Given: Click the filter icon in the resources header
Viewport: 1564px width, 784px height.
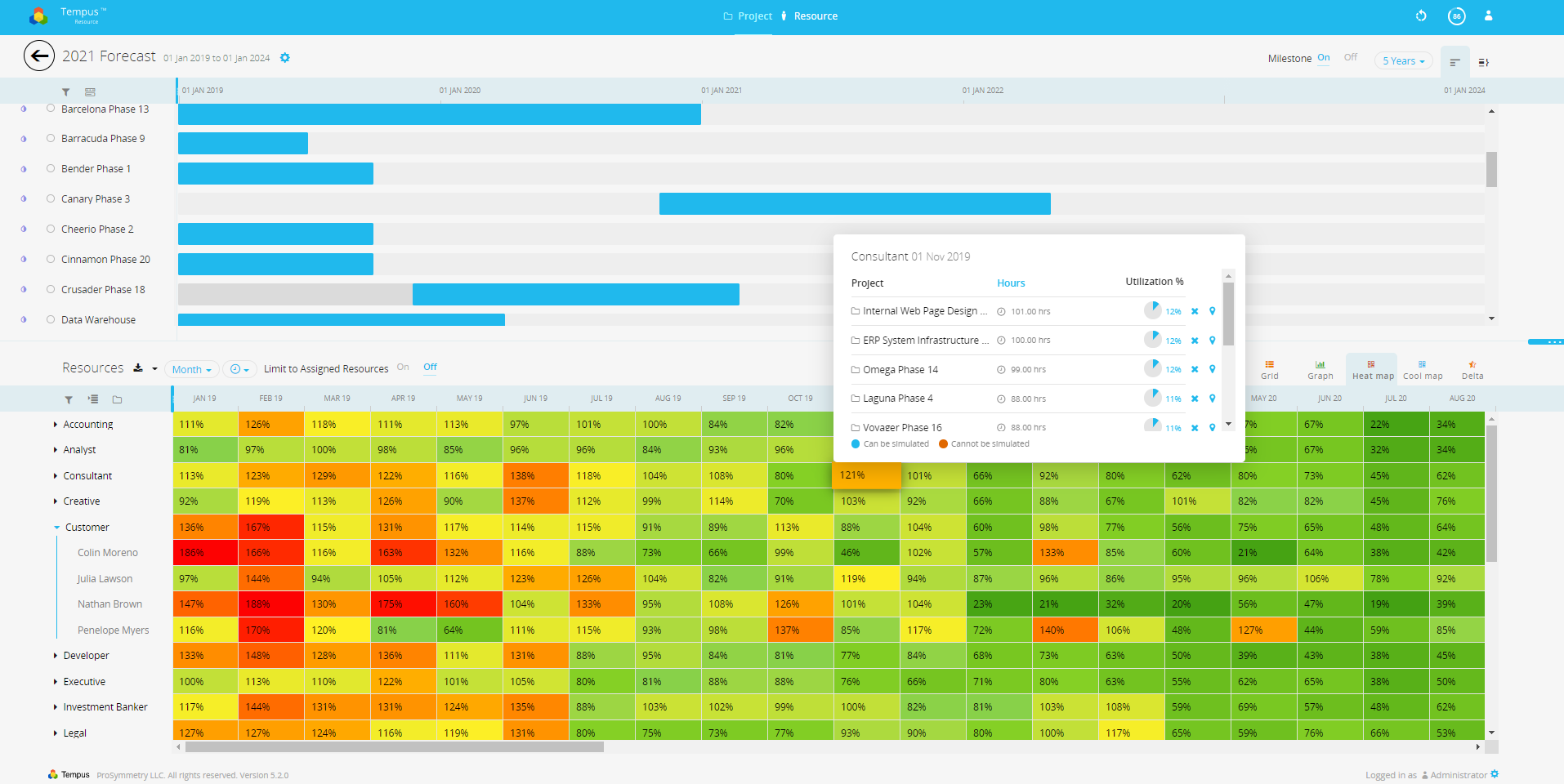Looking at the screenshot, I should (69, 399).
